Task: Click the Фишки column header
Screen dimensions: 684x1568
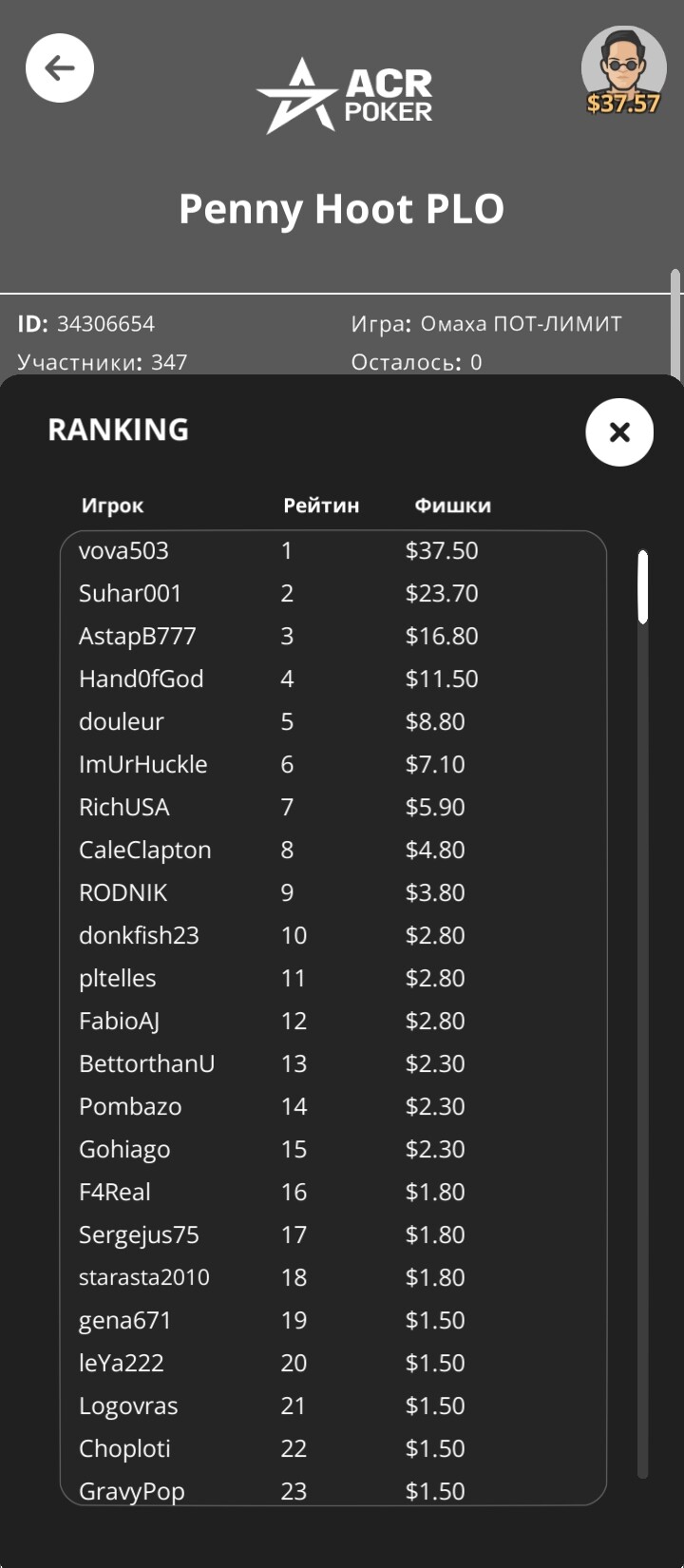Action: click(x=452, y=506)
